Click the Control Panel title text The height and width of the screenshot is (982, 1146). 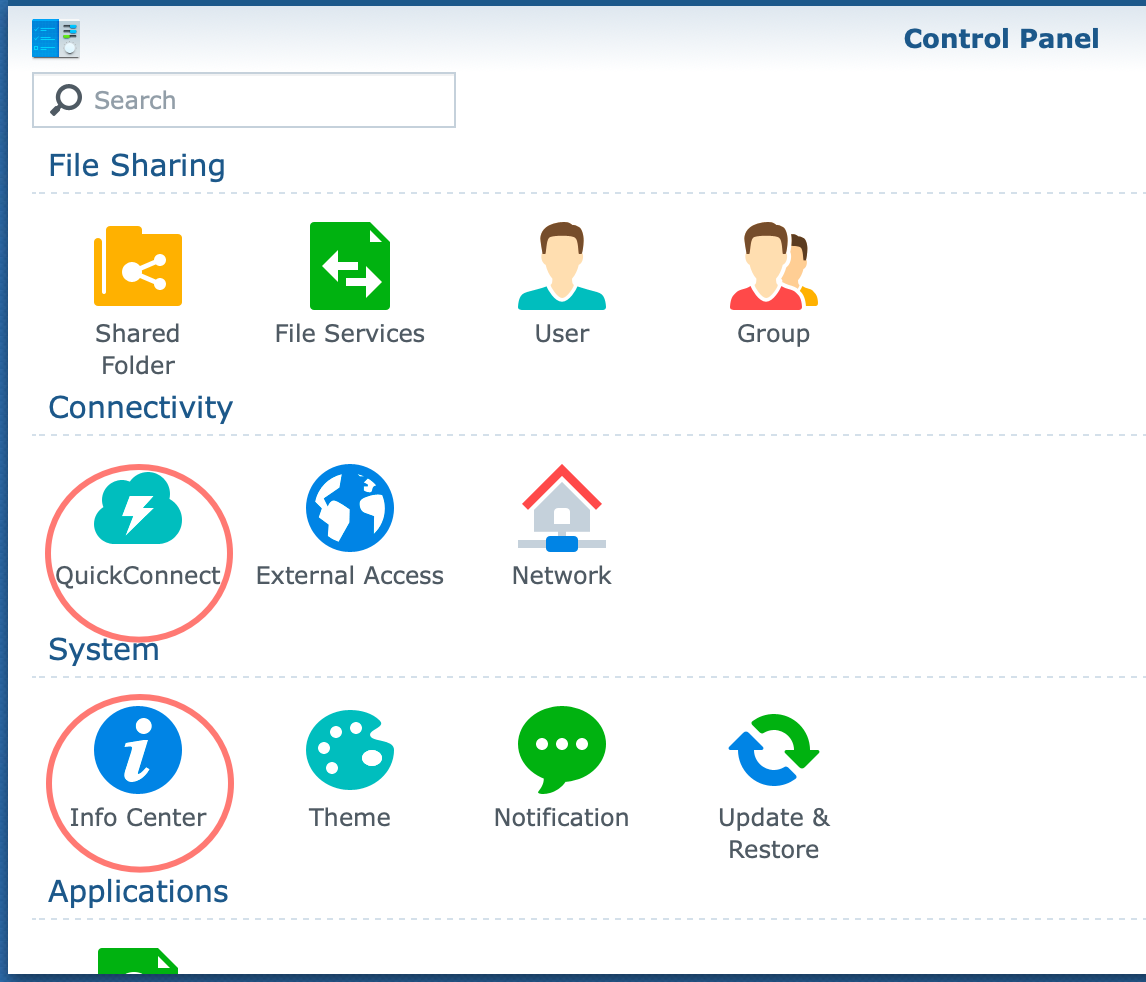[x=1001, y=38]
